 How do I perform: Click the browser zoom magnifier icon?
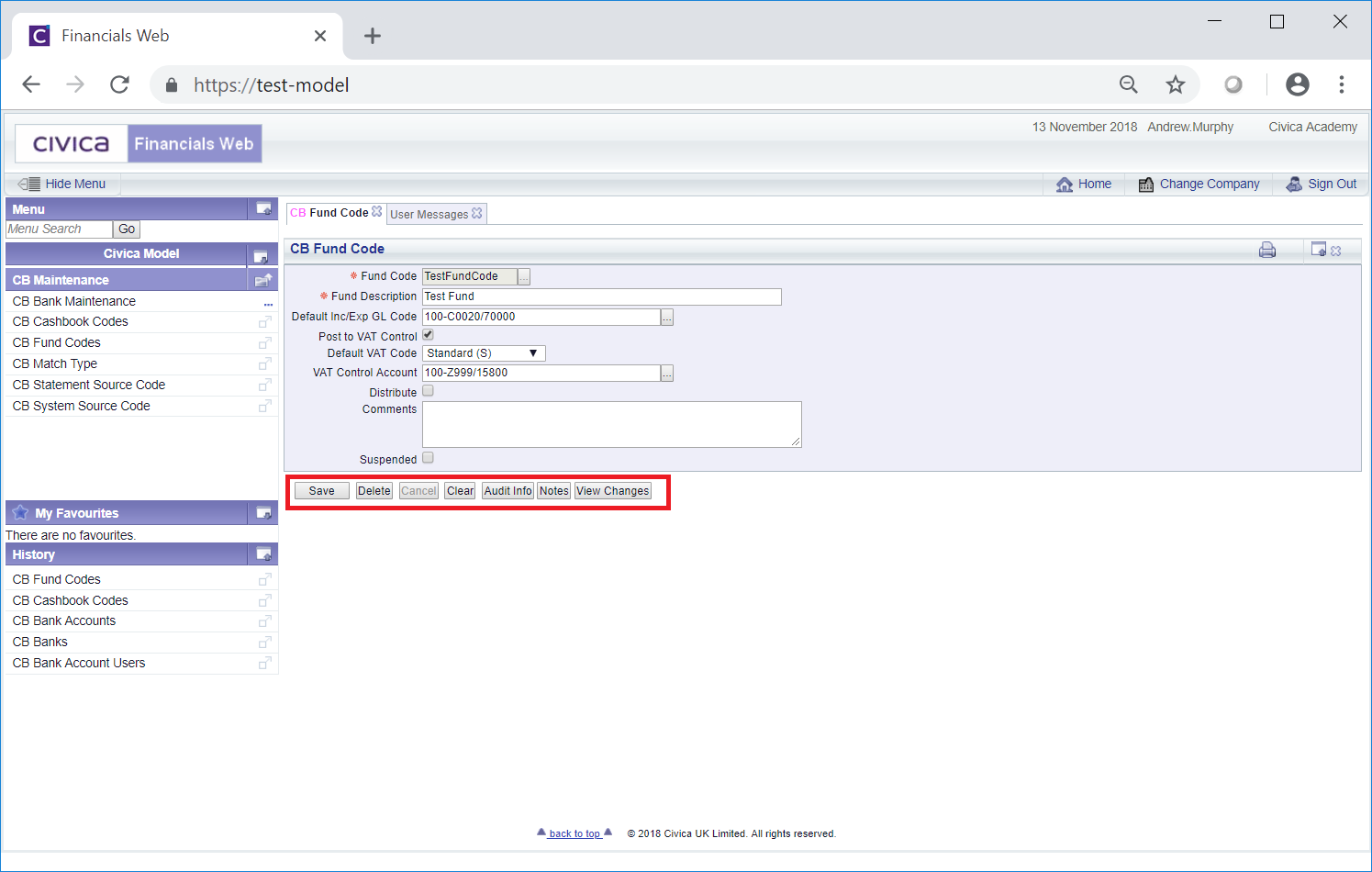pos(1129,85)
